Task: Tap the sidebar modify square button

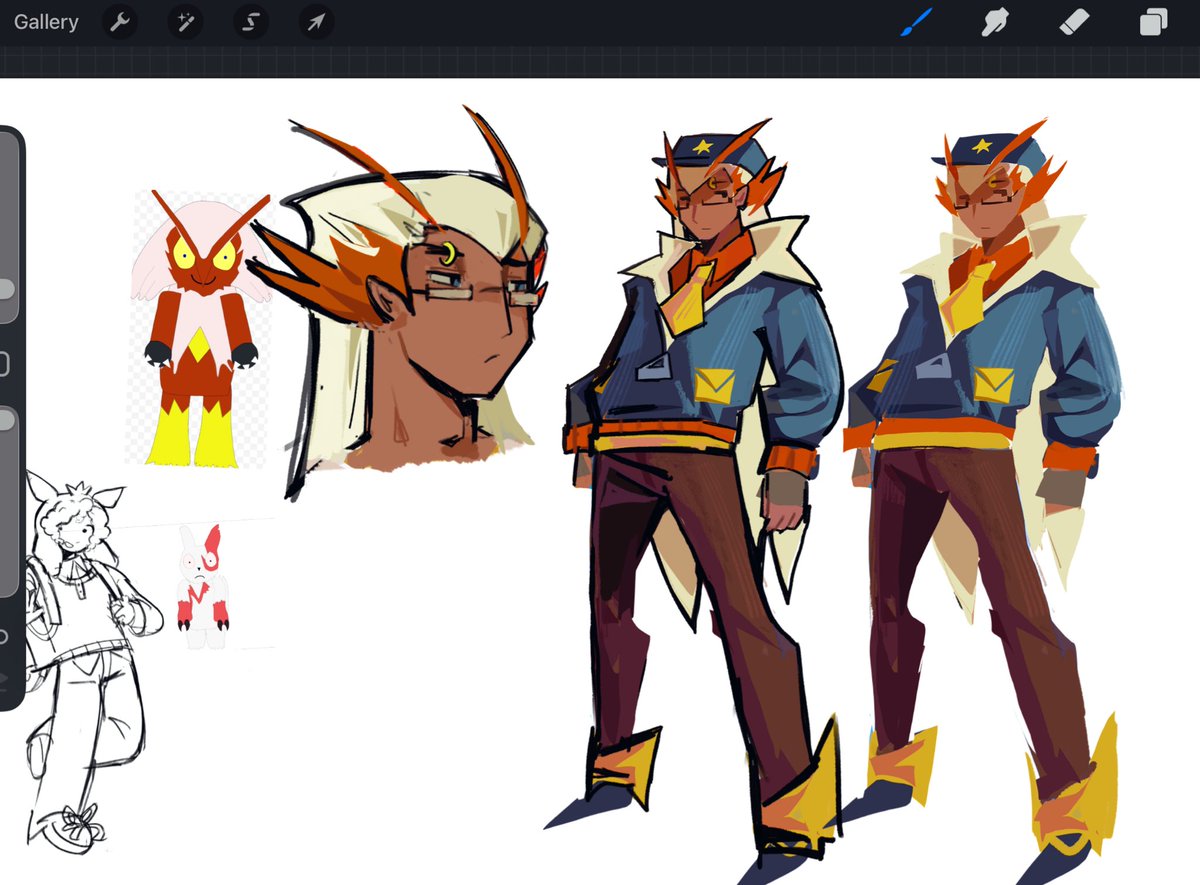Action: click(x=4, y=364)
